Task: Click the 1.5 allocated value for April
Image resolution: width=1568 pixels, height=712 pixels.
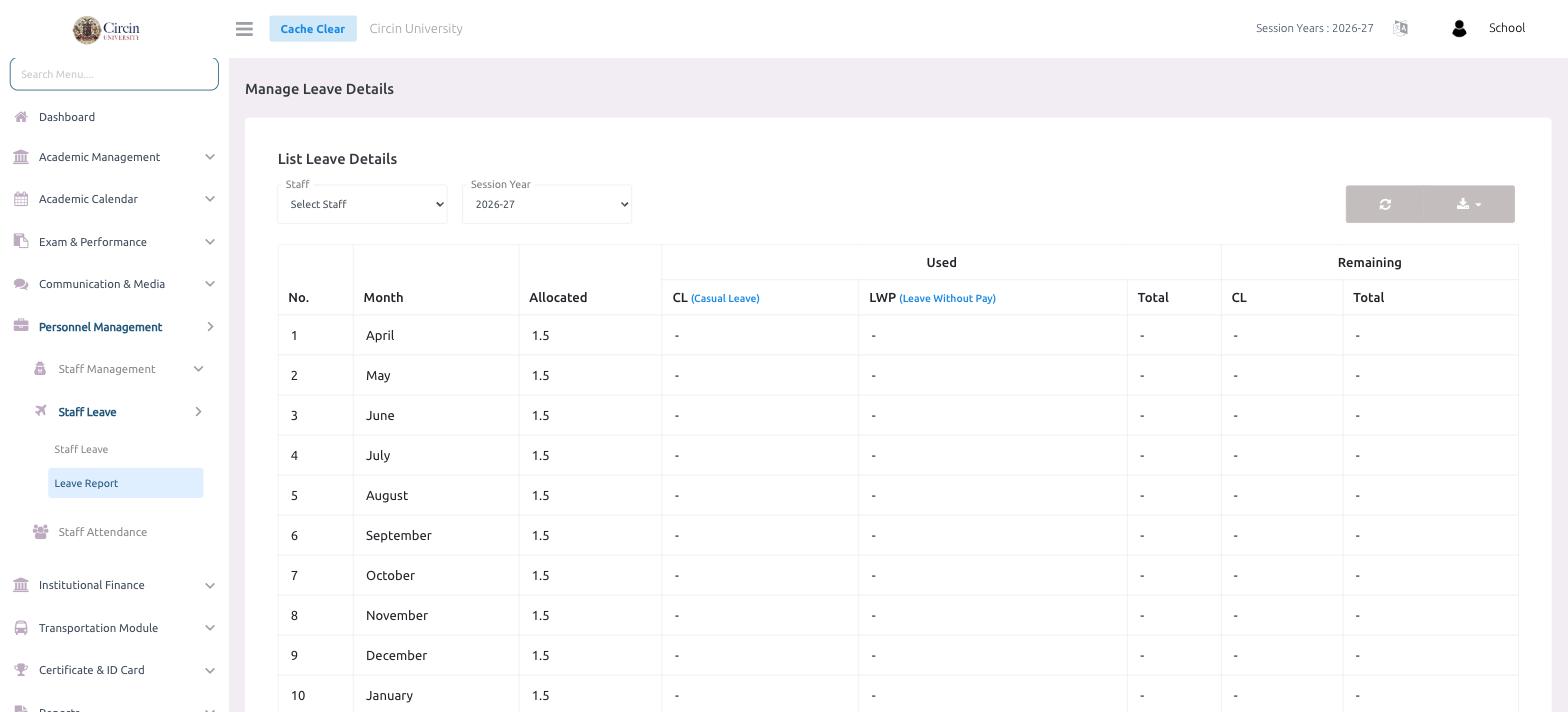Action: click(541, 335)
